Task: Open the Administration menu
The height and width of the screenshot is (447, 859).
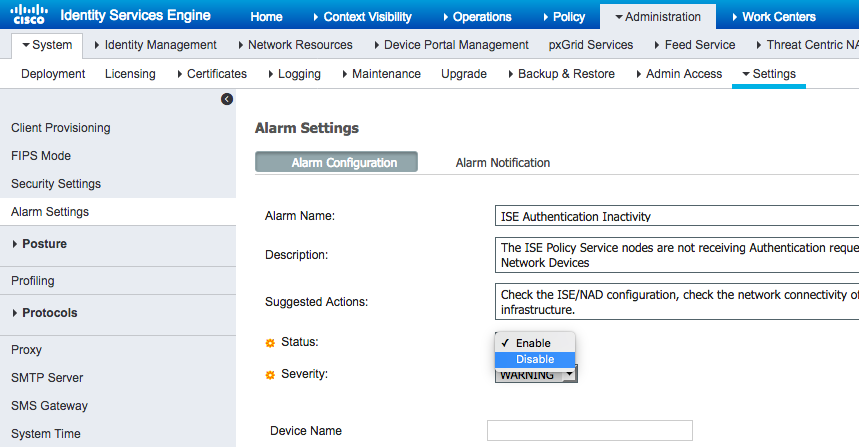Action: click(x=657, y=17)
